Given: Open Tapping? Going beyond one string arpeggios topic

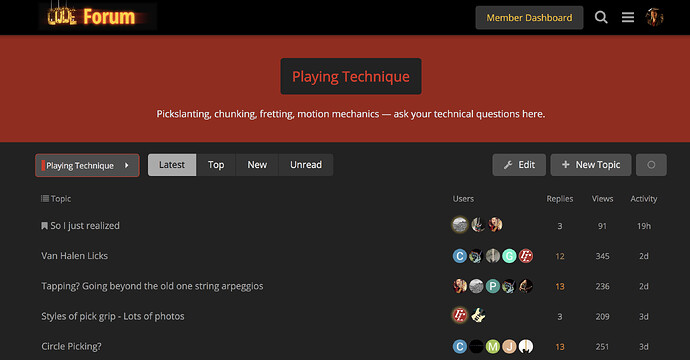Looking at the screenshot, I should coord(152,286).
